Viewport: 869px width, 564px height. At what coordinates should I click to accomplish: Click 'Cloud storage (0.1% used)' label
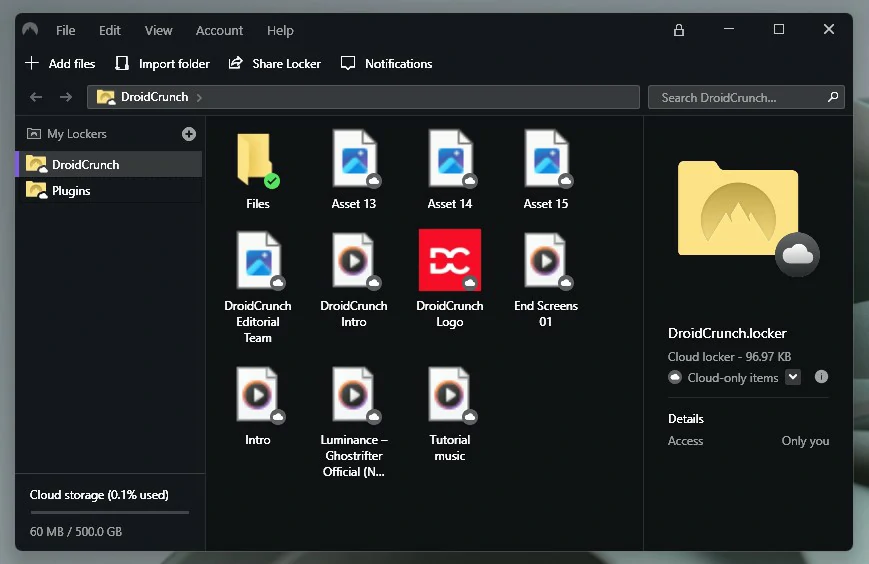(99, 495)
